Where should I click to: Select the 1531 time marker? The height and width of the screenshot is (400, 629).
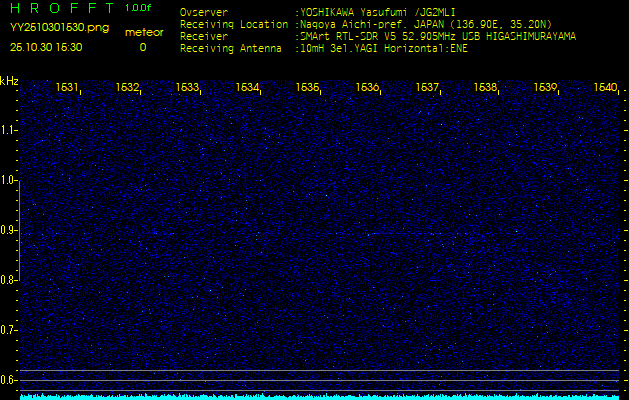coord(68,88)
